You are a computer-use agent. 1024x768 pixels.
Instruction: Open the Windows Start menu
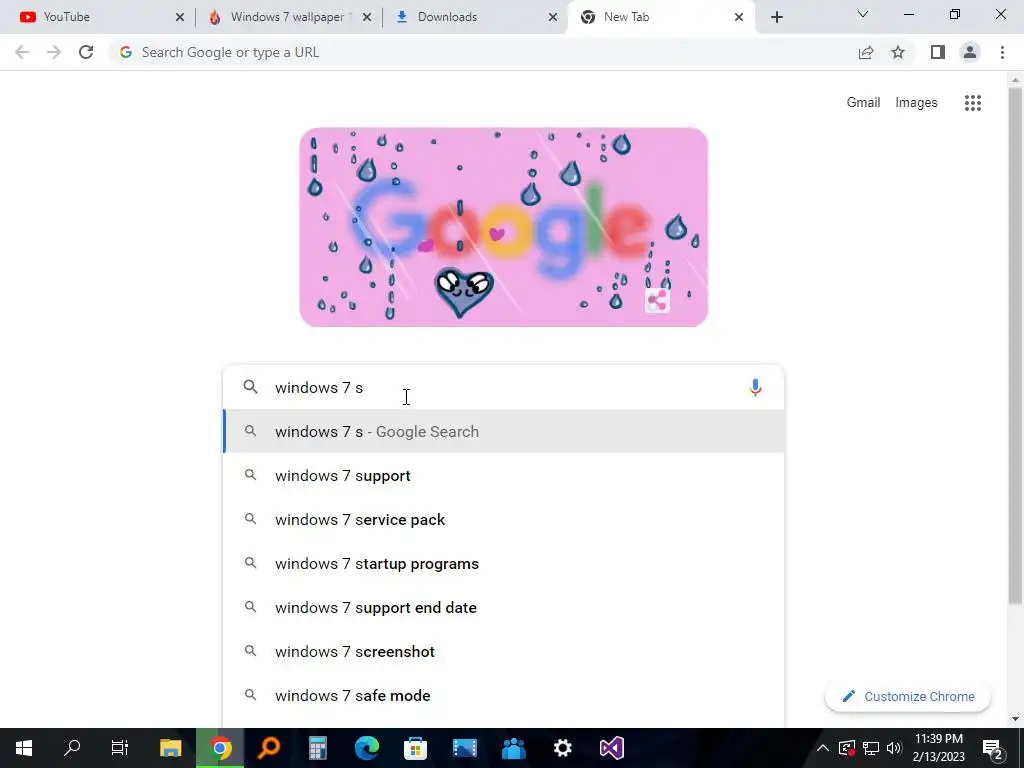(x=24, y=748)
